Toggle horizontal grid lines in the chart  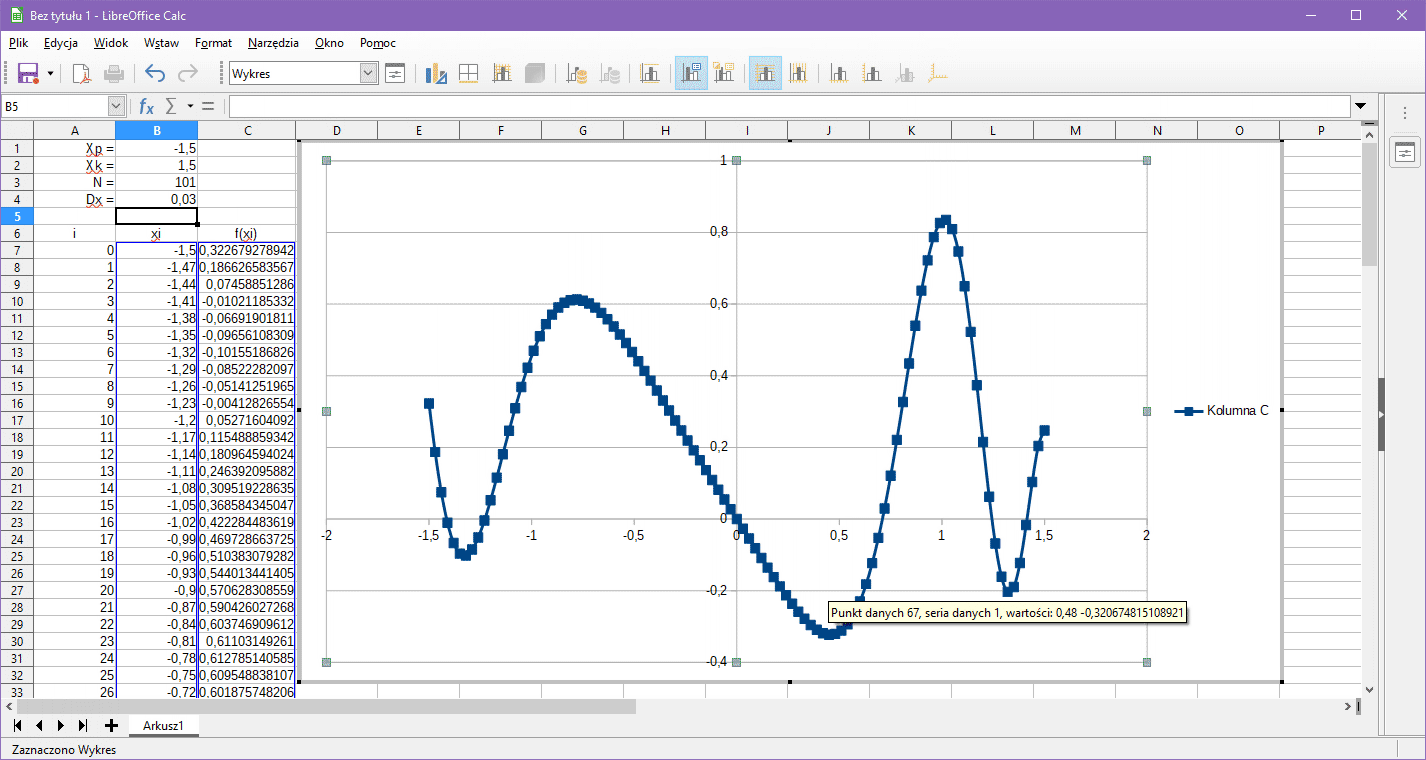click(x=765, y=73)
